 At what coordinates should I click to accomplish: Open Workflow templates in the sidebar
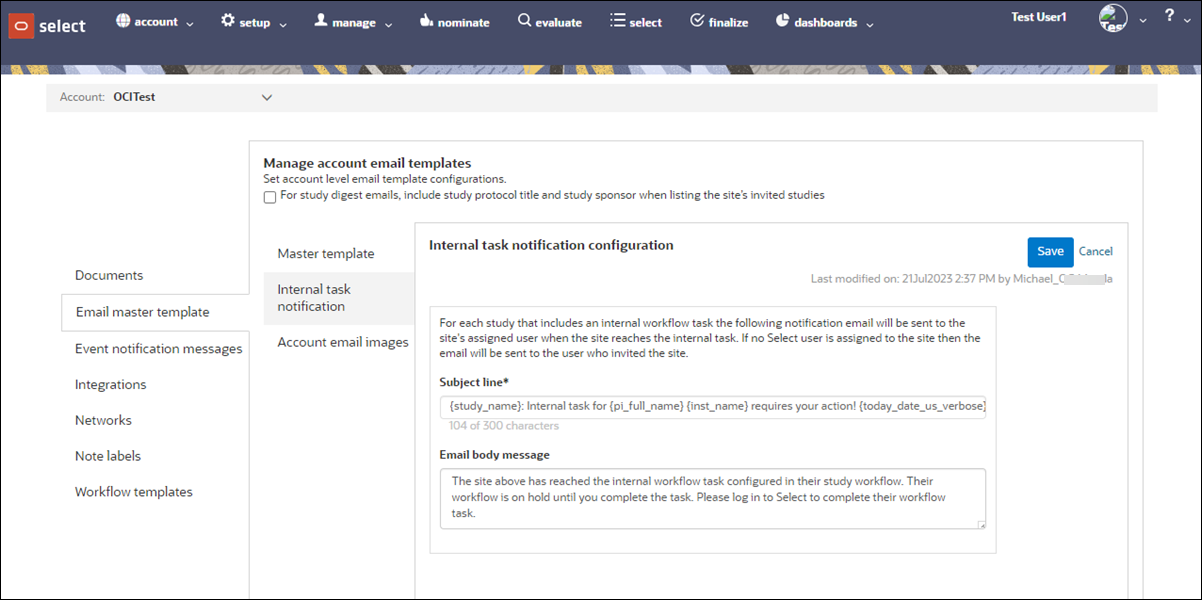(x=134, y=492)
